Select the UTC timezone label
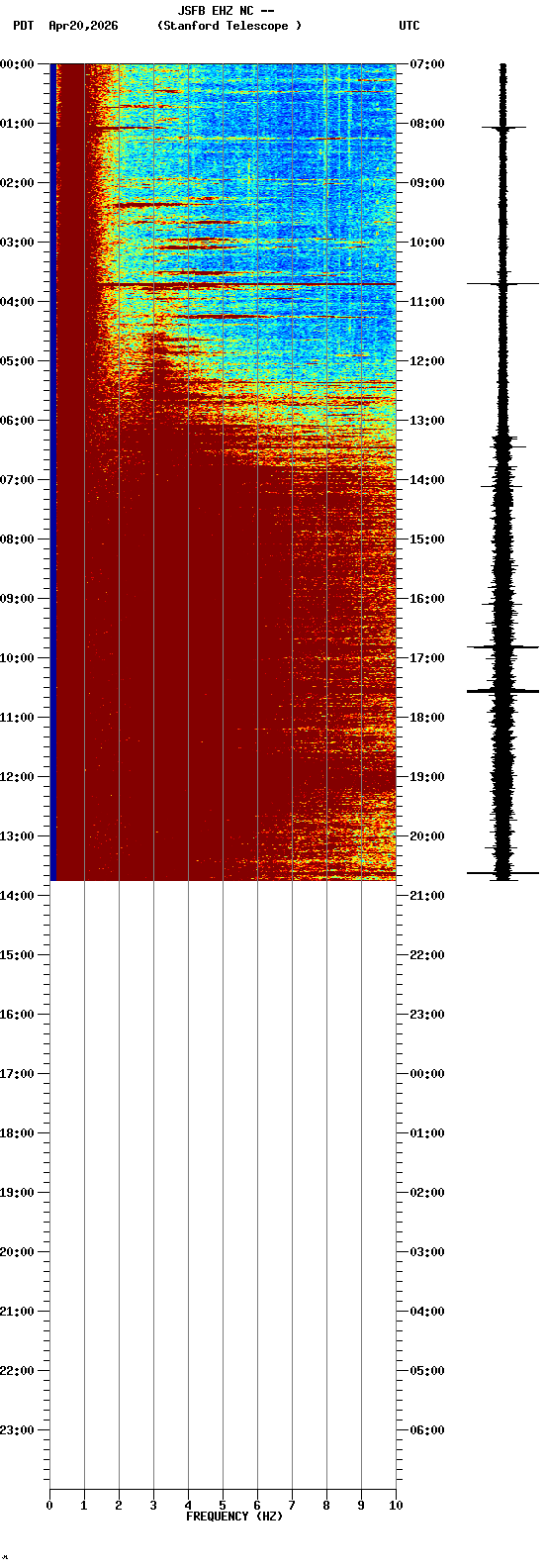Image resolution: width=546 pixels, height=1568 pixels. tap(409, 26)
